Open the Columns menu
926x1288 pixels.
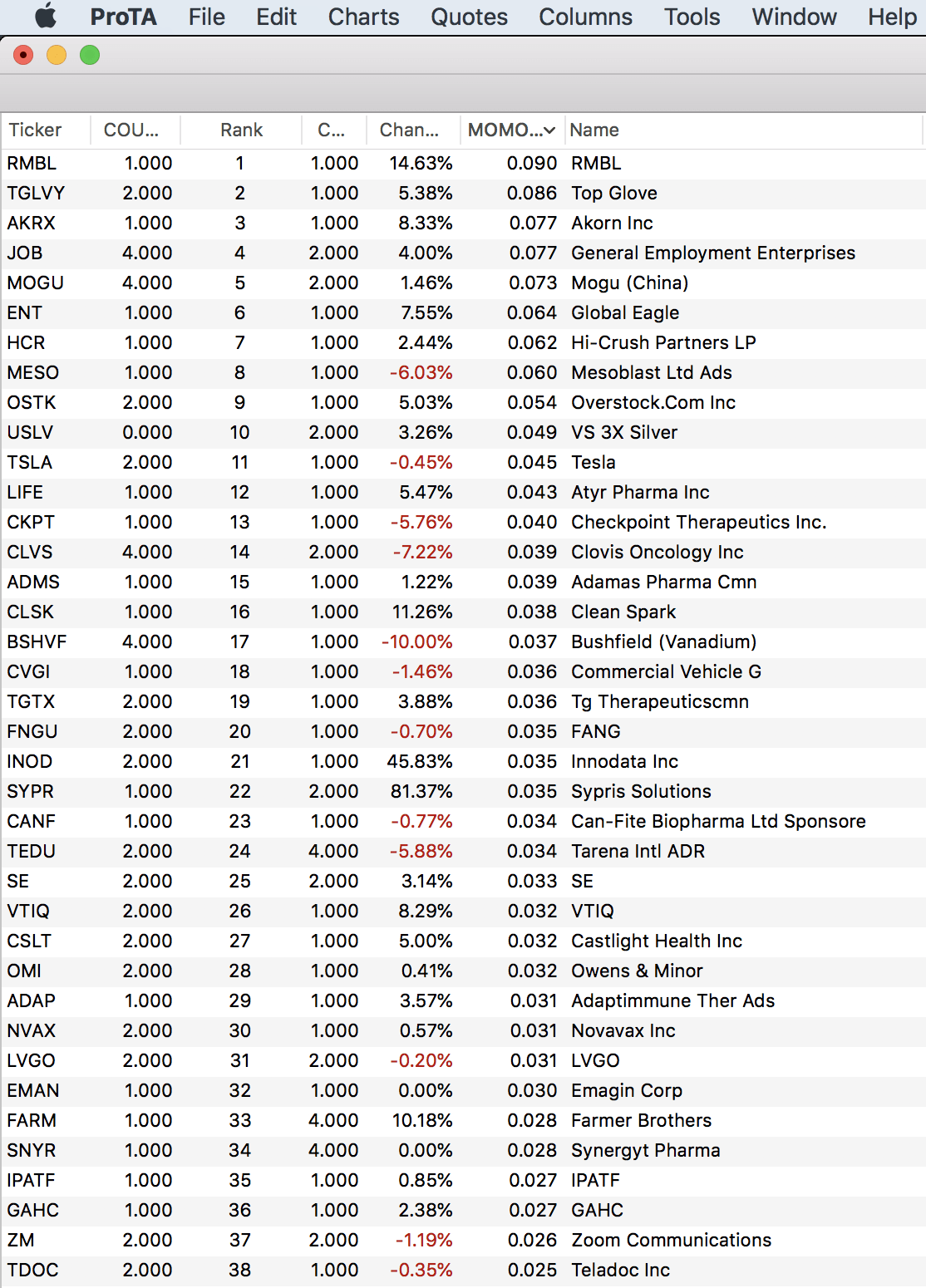585,17
